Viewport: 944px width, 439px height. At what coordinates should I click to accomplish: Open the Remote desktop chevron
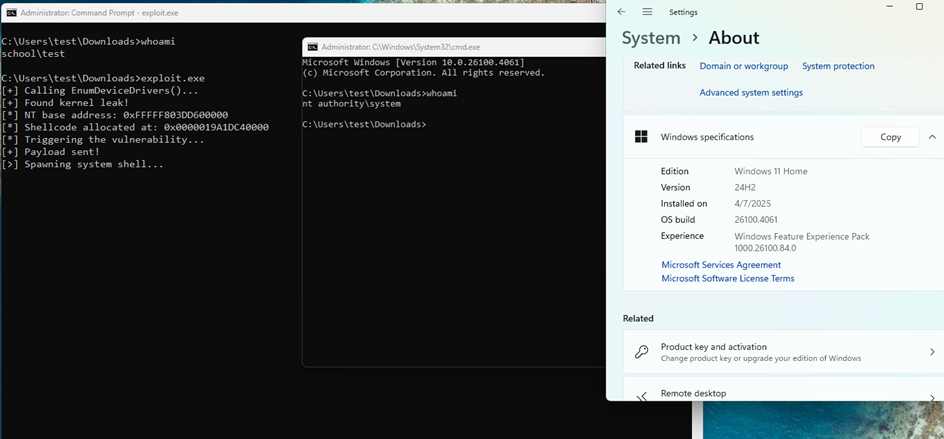[932, 397]
